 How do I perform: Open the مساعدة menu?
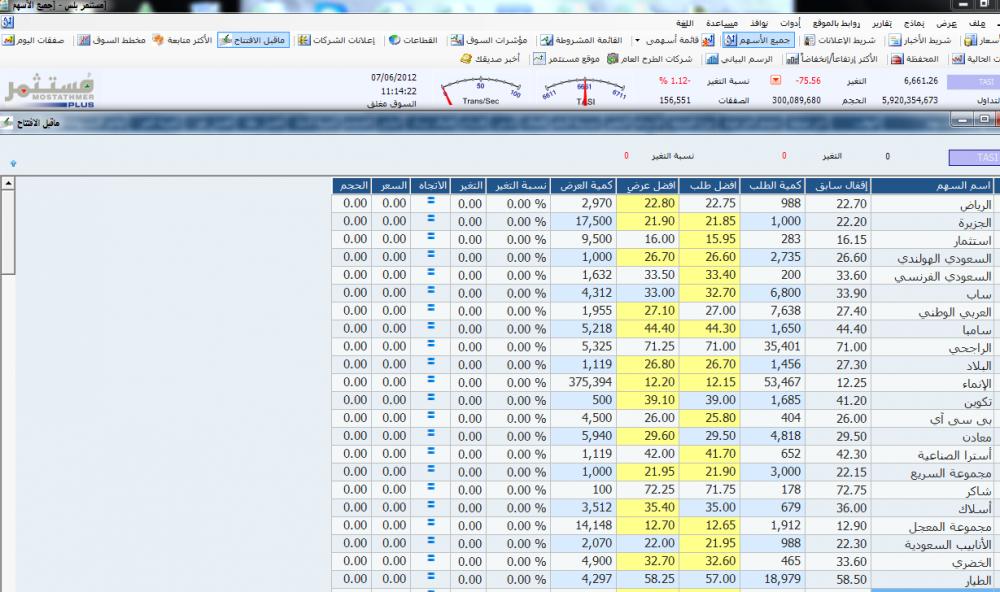722,23
